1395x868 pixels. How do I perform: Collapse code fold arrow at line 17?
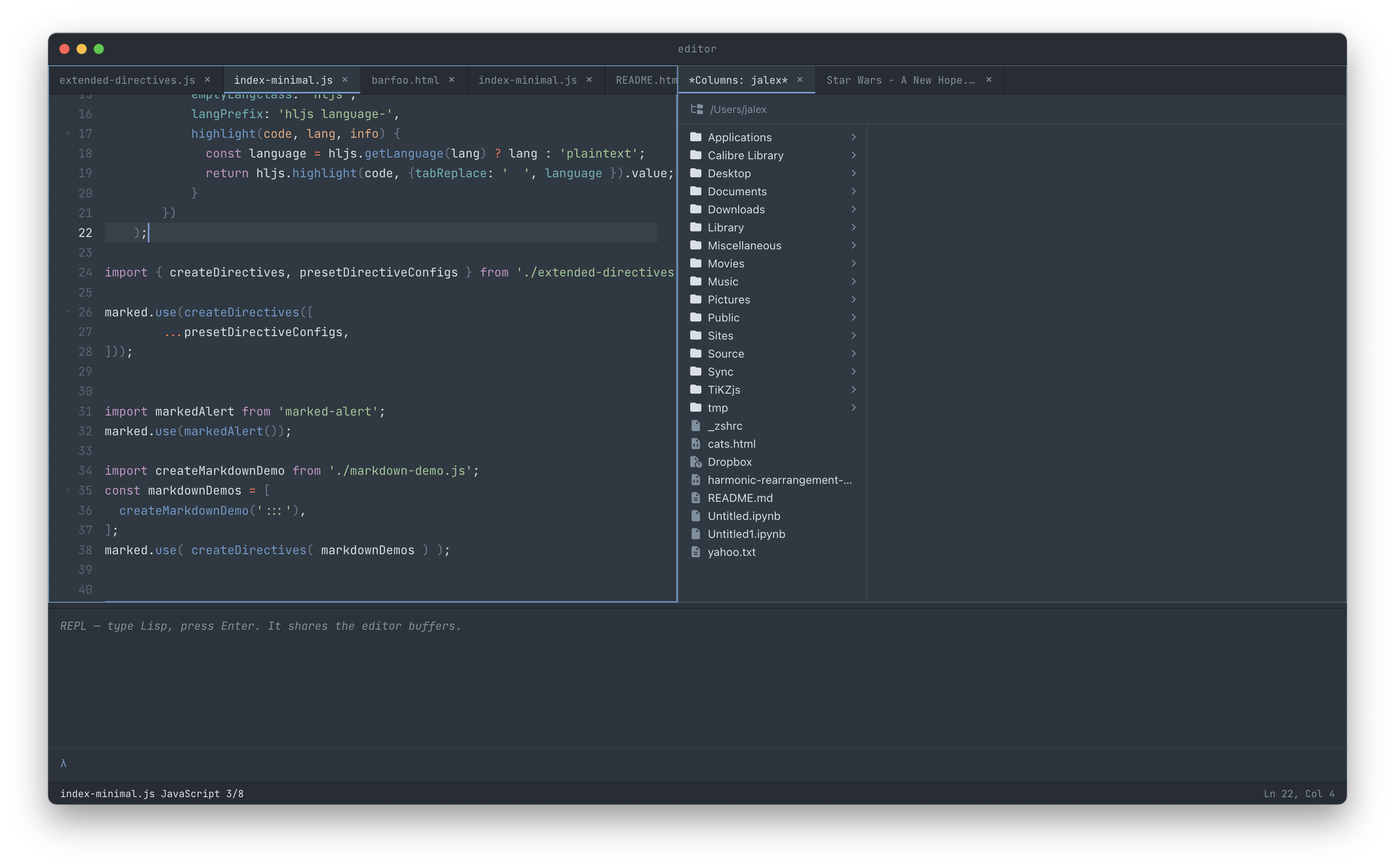68,133
